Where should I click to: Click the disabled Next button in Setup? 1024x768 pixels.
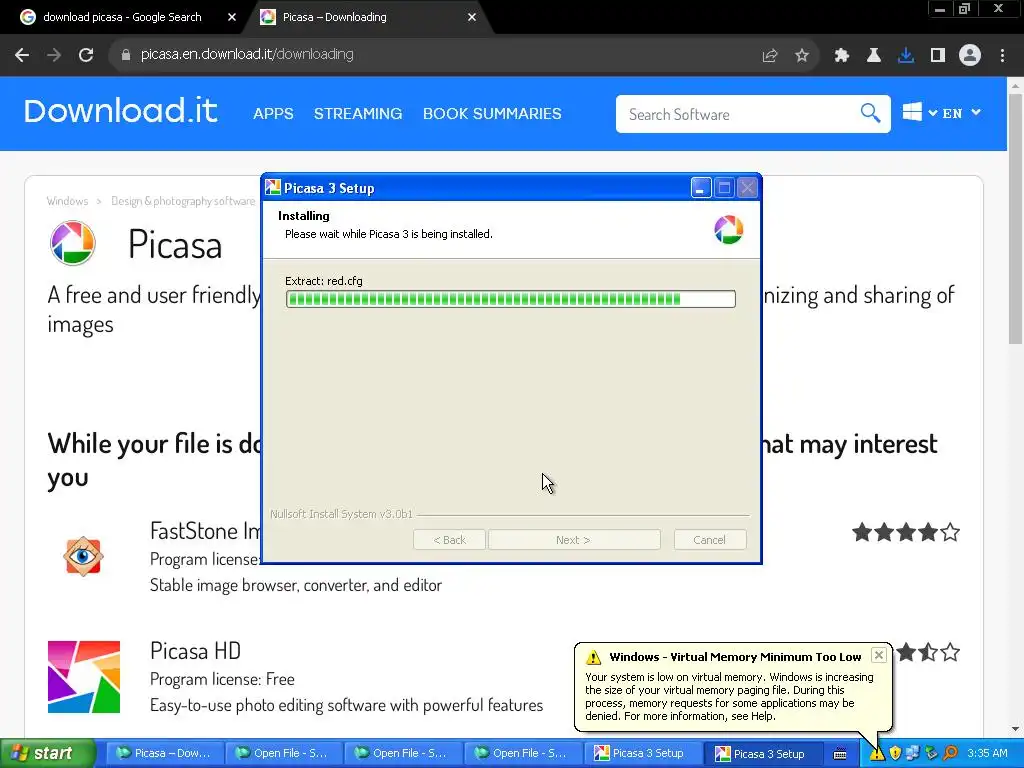pyautogui.click(x=573, y=540)
